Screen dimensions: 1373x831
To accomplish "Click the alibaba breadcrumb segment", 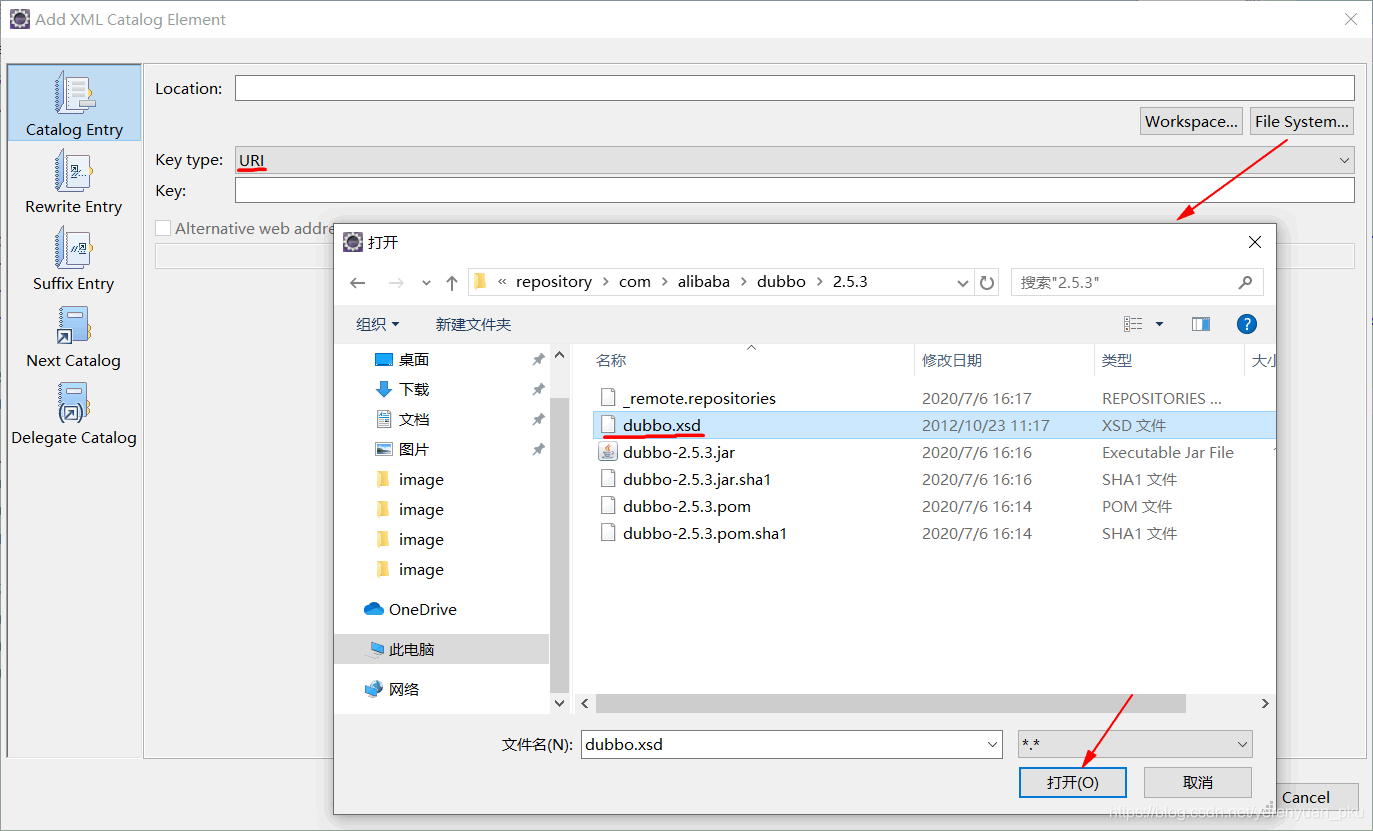I will 704,282.
